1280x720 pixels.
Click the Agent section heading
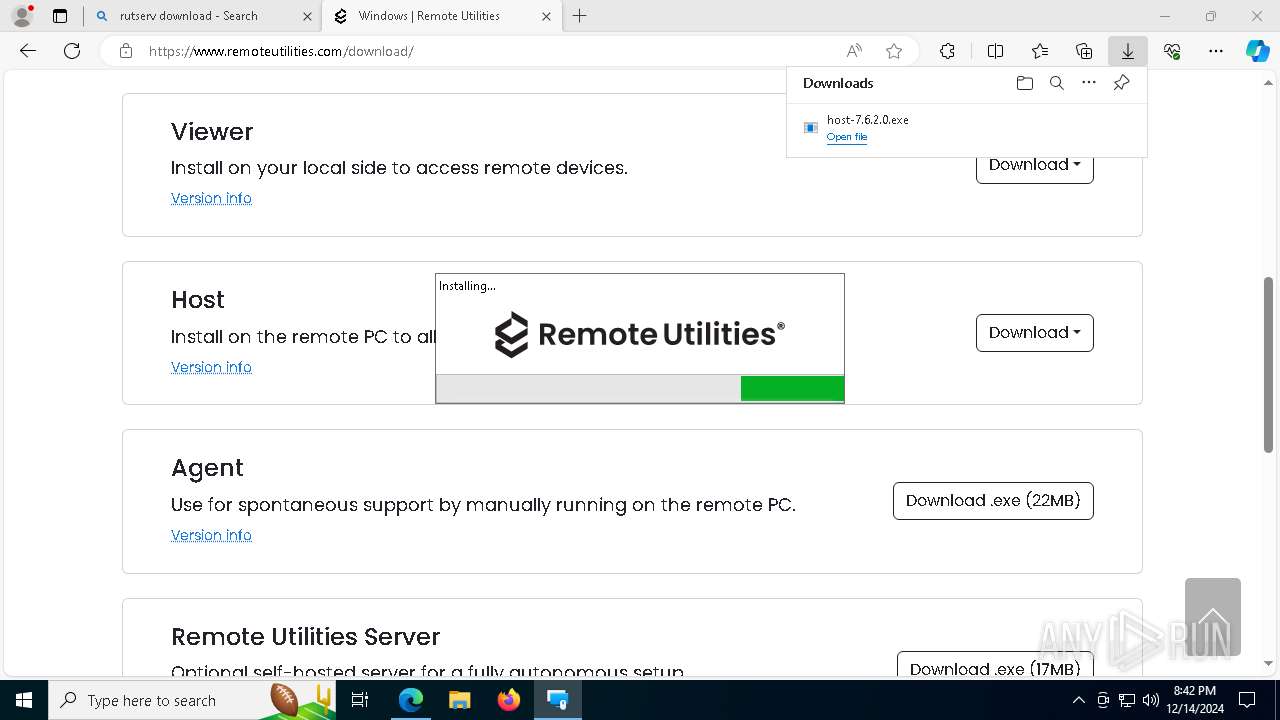click(207, 468)
